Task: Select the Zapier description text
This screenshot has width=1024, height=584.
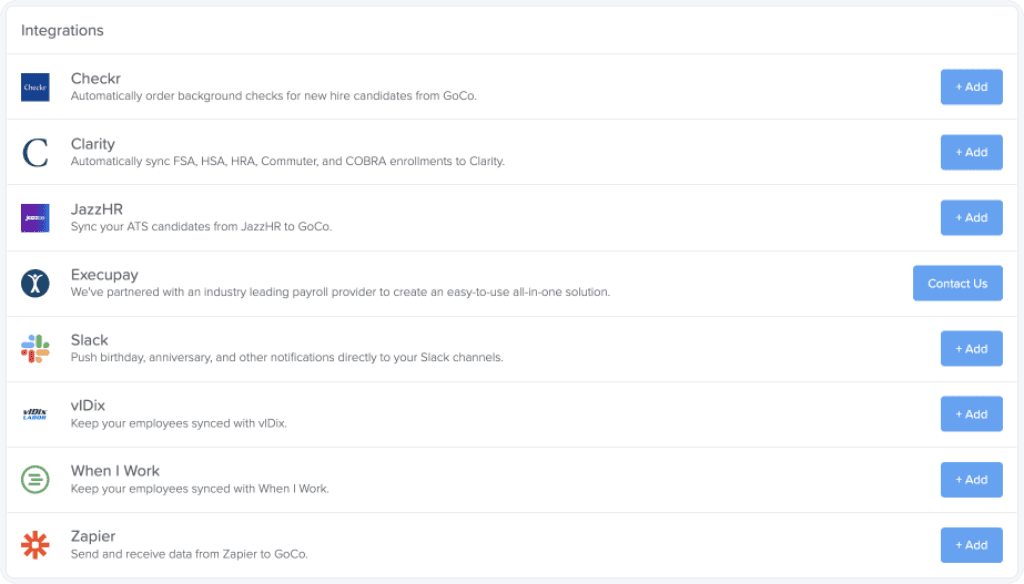Action: 189,554
